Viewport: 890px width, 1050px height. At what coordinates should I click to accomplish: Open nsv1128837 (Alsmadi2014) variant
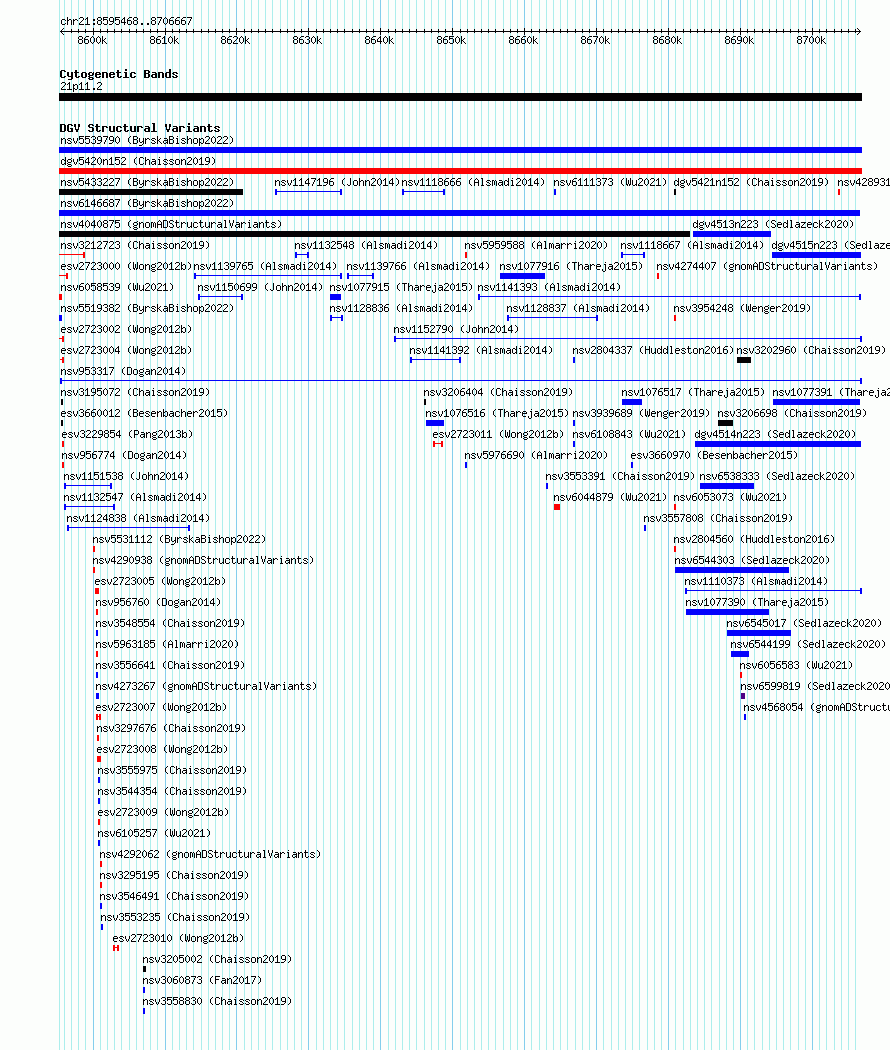pyautogui.click(x=578, y=308)
